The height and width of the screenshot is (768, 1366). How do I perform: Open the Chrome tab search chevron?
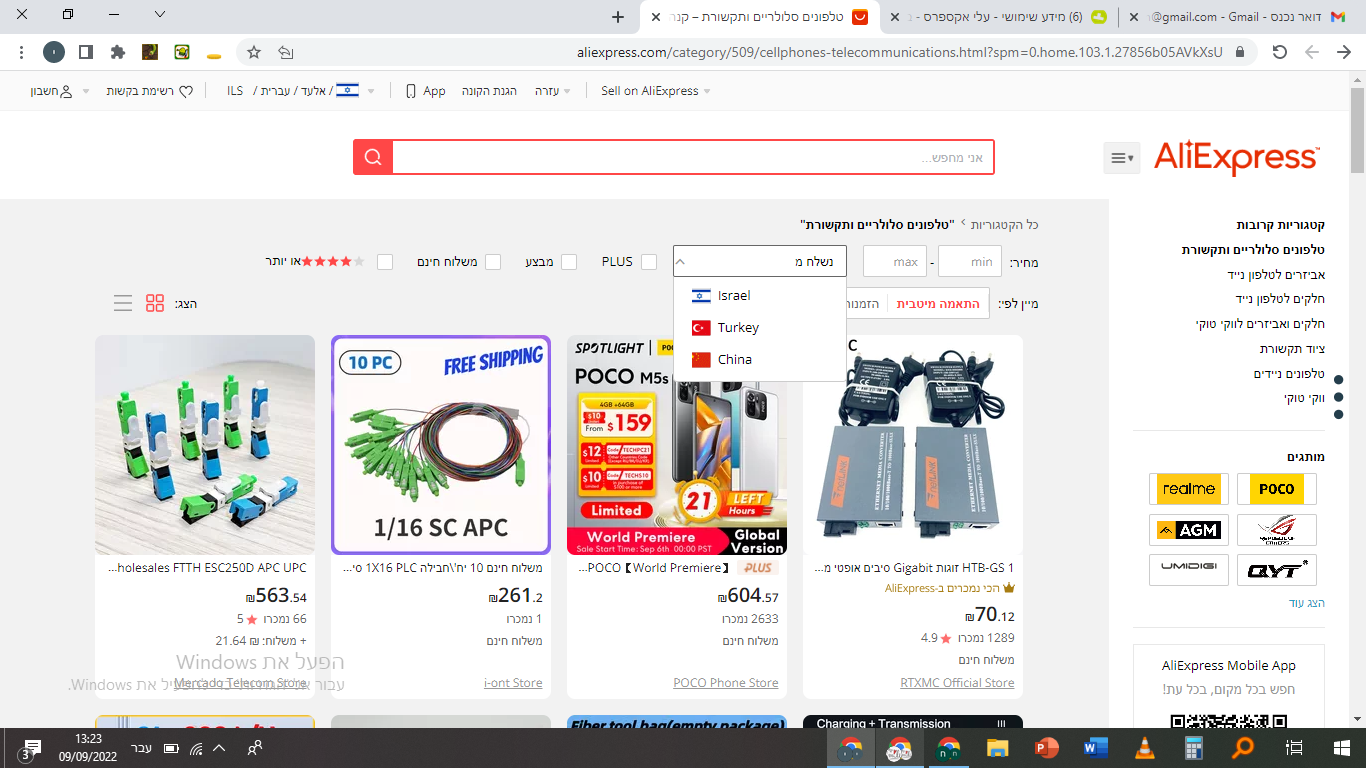[x=159, y=15]
